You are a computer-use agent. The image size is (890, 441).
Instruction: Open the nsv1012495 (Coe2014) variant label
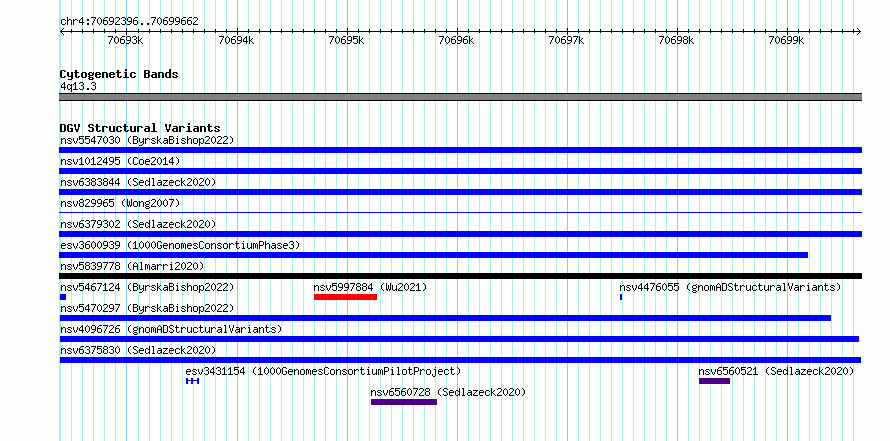pyautogui.click(x=120, y=161)
